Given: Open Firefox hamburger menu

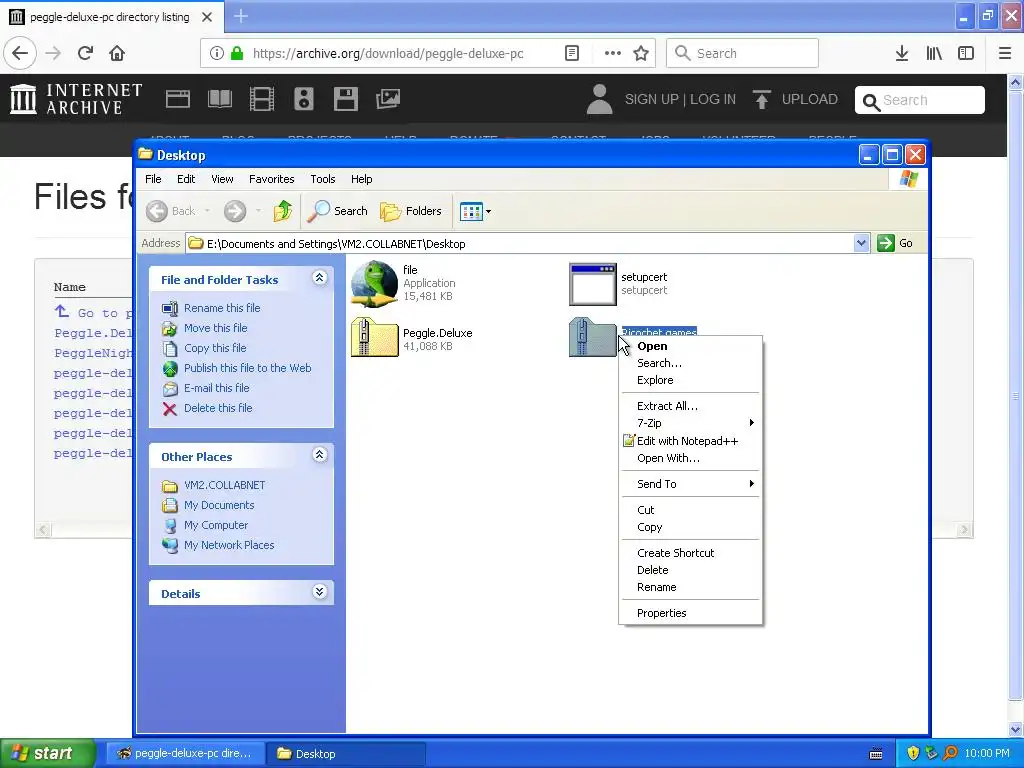Looking at the screenshot, I should [x=1005, y=53].
